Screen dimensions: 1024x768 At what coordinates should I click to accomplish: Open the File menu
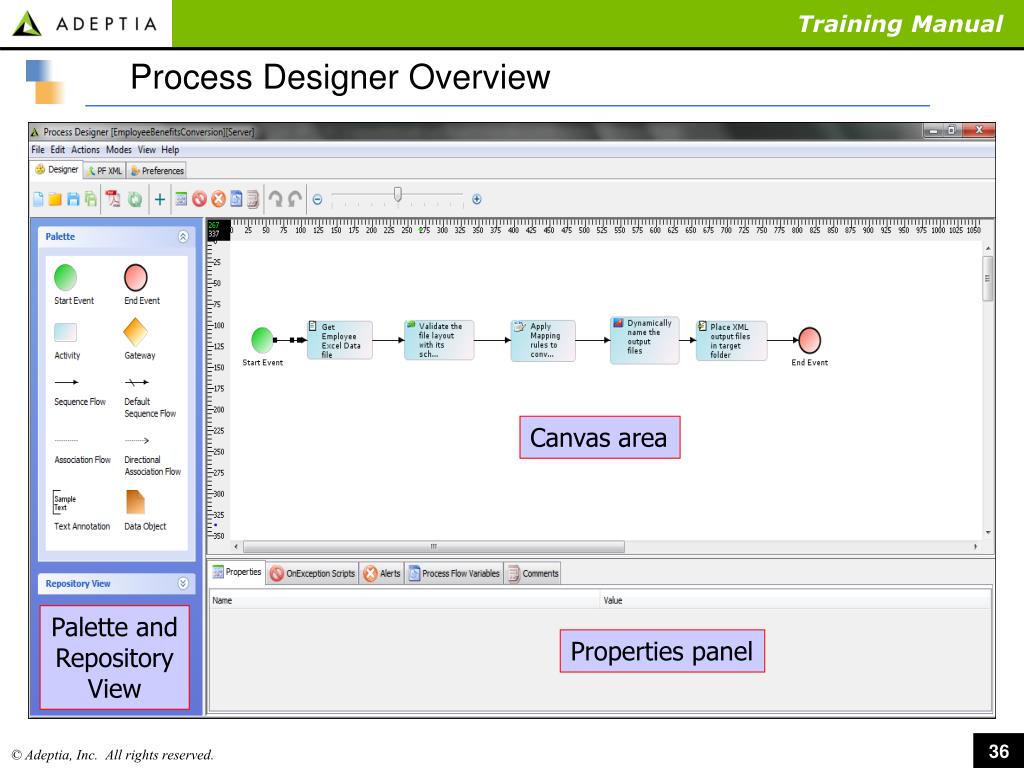coord(38,150)
